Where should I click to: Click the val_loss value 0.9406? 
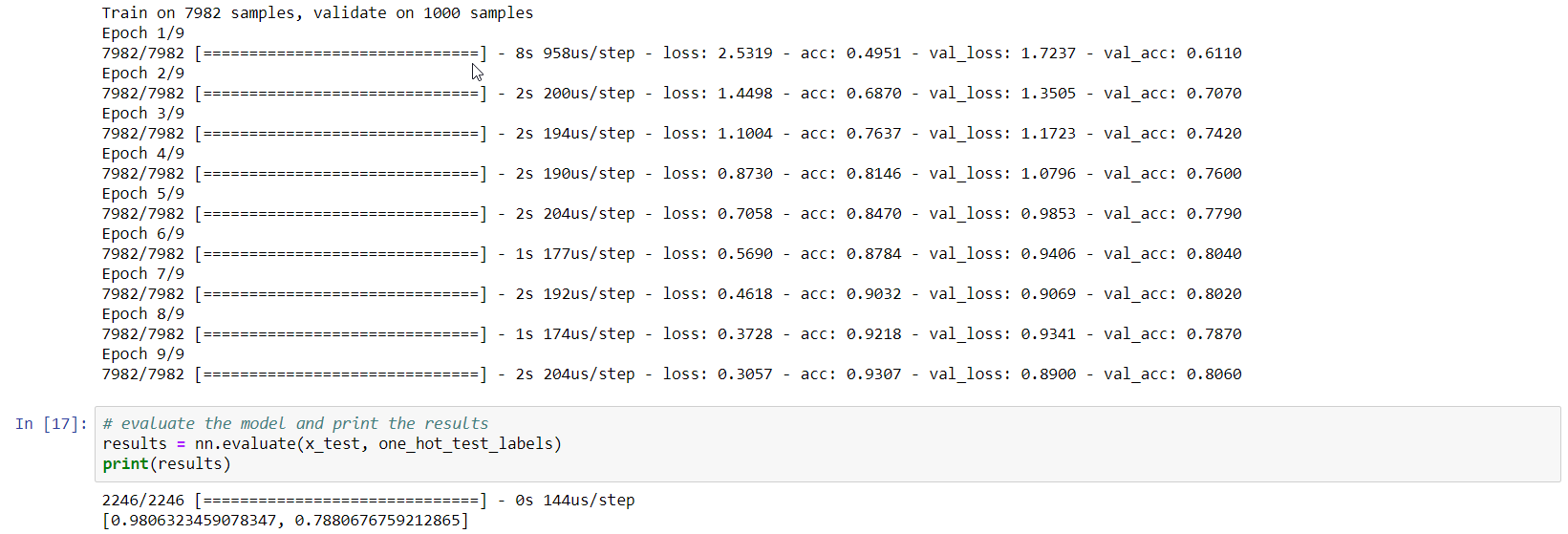[1048, 254]
